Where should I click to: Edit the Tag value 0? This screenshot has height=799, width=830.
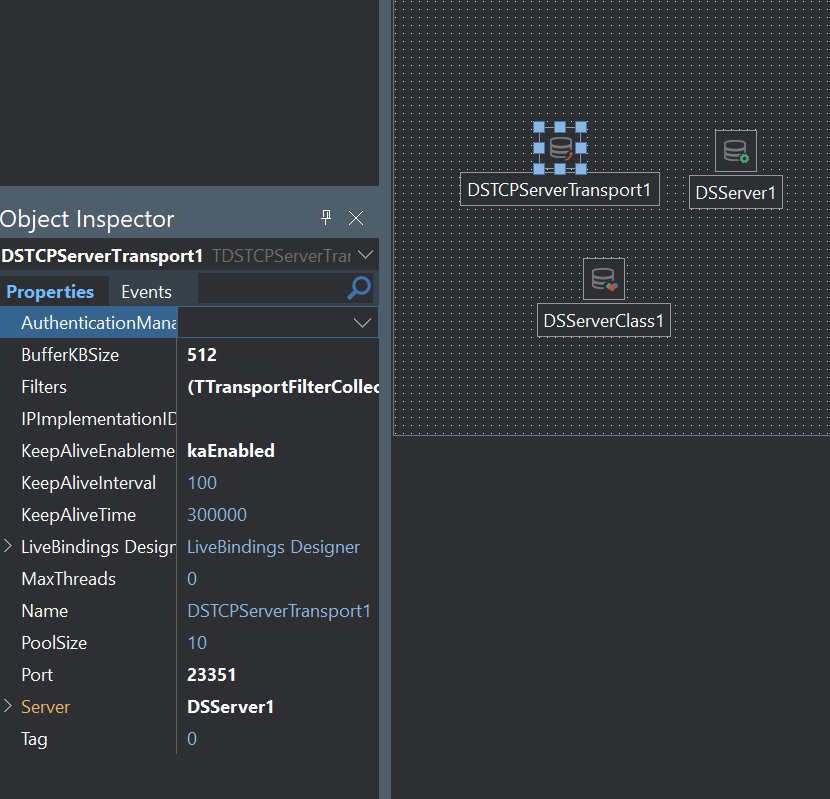192,739
